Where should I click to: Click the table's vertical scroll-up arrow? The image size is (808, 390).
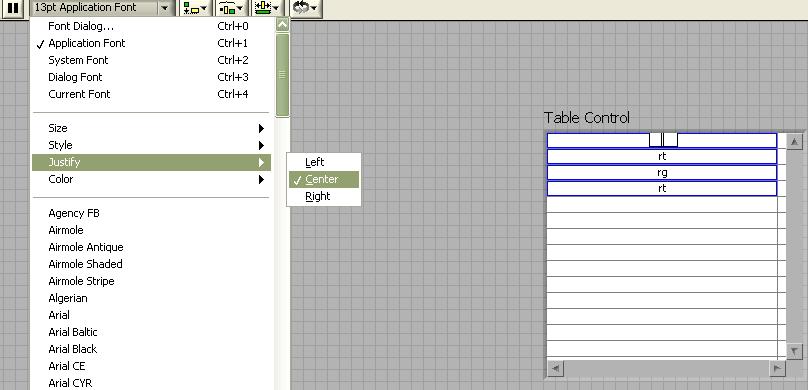[x=795, y=142]
